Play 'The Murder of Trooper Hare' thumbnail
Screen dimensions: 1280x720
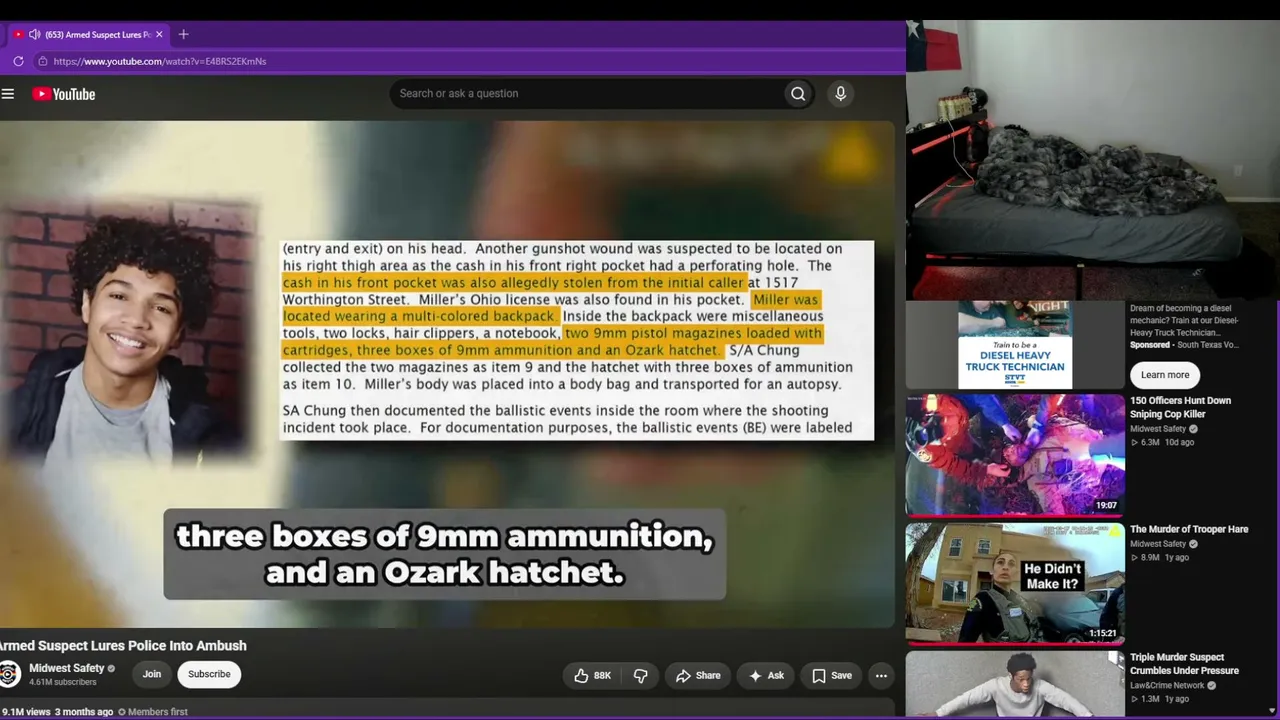(1015, 583)
